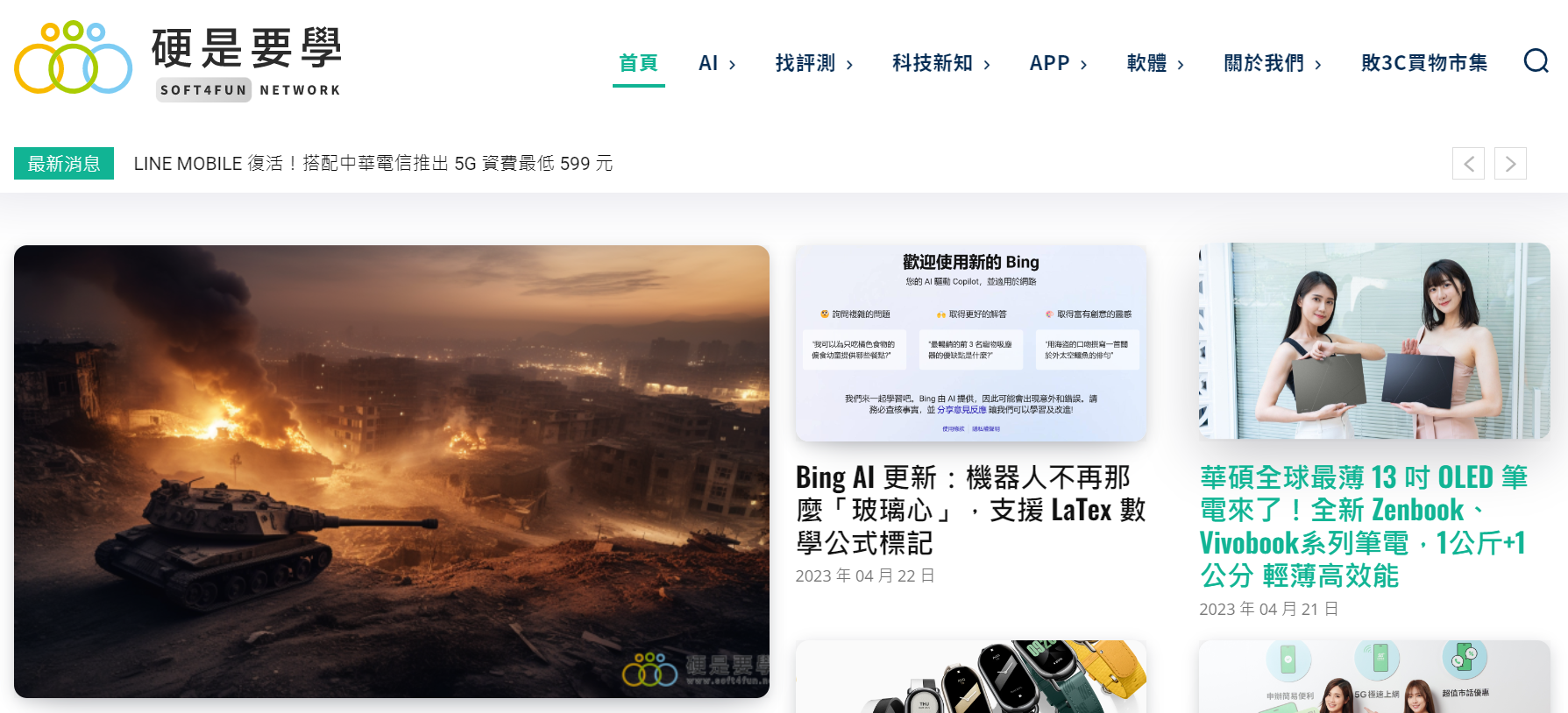Open the 關於我們 menu
This screenshot has width=1568, height=713.
[1264, 63]
